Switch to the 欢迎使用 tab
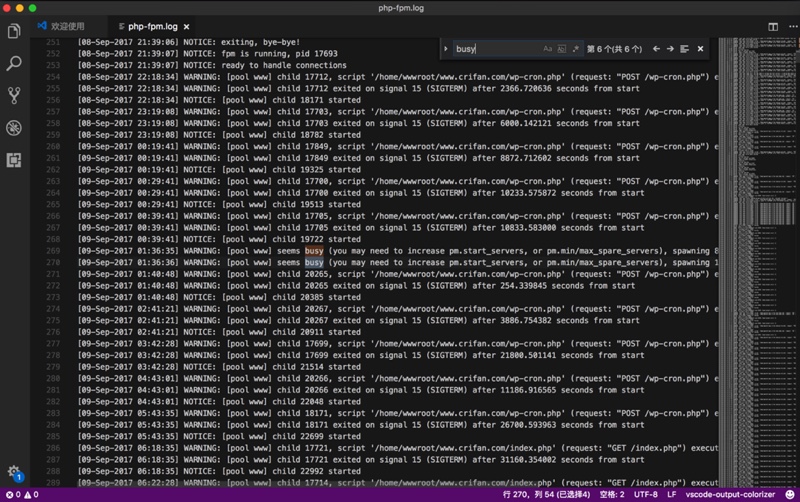Screen dimensions: 800x502 point(67,26)
